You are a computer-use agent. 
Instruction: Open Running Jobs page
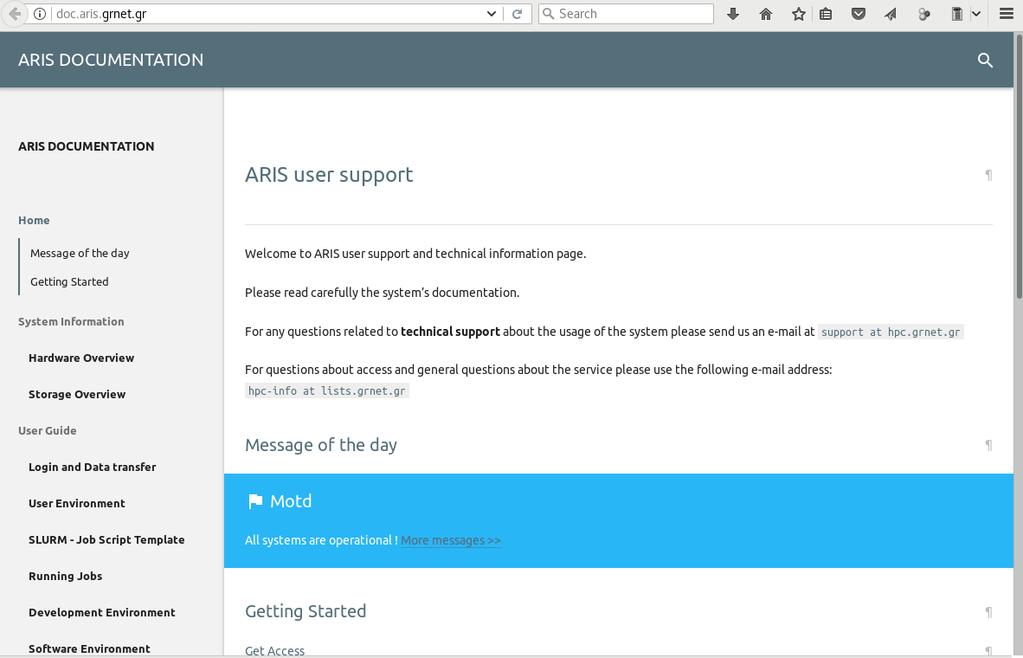65,576
